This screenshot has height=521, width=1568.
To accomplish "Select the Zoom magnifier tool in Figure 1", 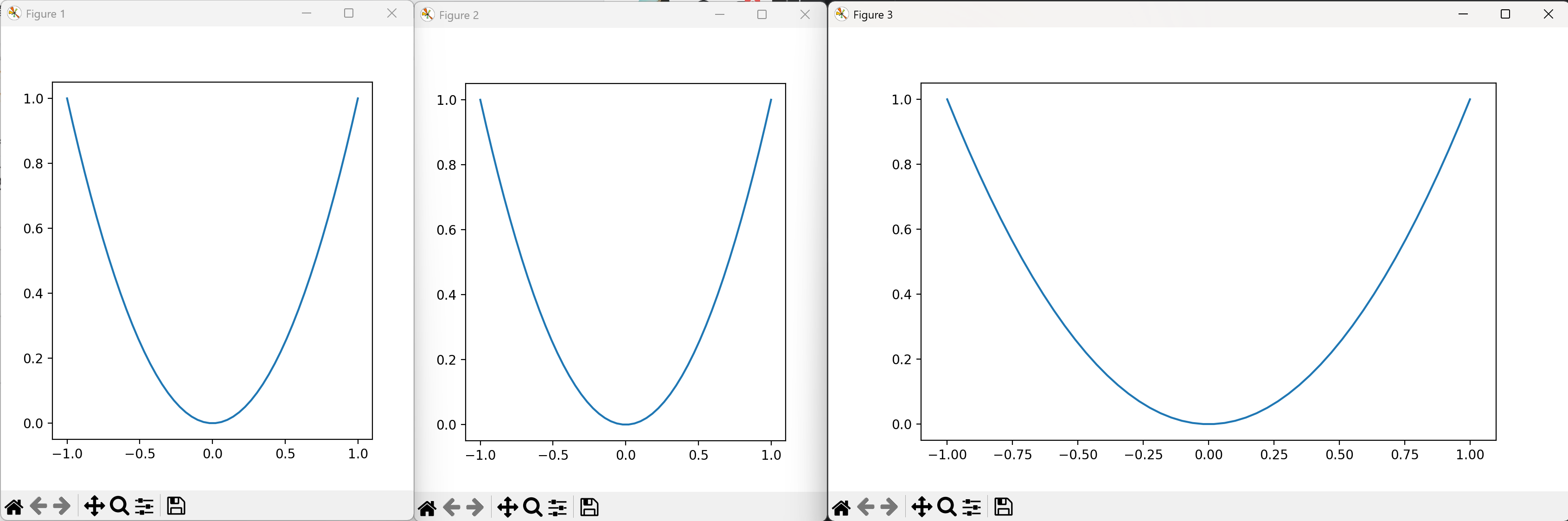I will click(119, 506).
